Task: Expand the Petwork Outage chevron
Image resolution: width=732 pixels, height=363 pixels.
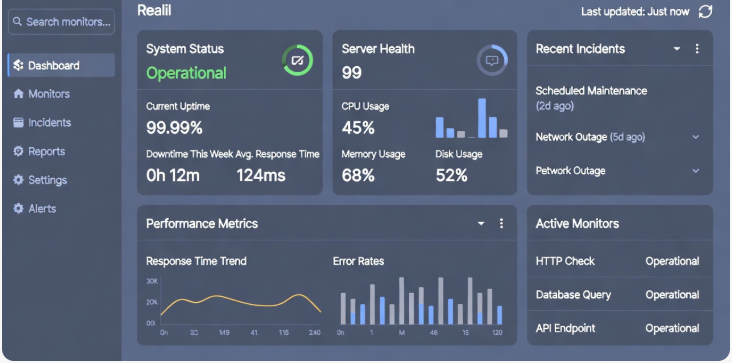Action: coord(696,171)
